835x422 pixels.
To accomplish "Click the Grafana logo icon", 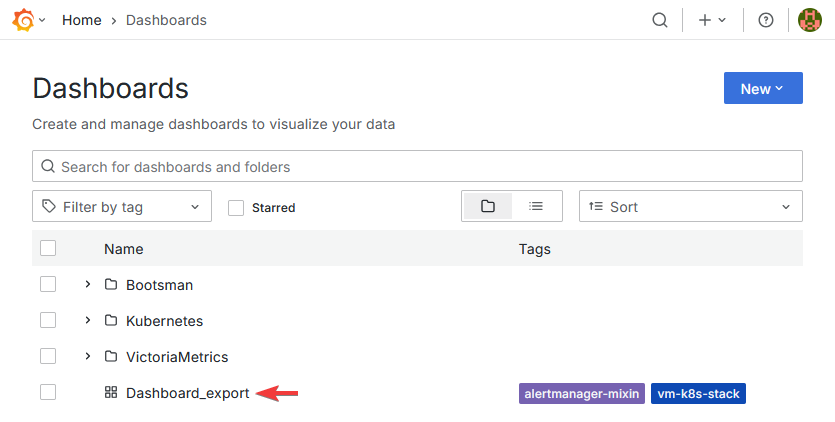I will (x=22, y=20).
